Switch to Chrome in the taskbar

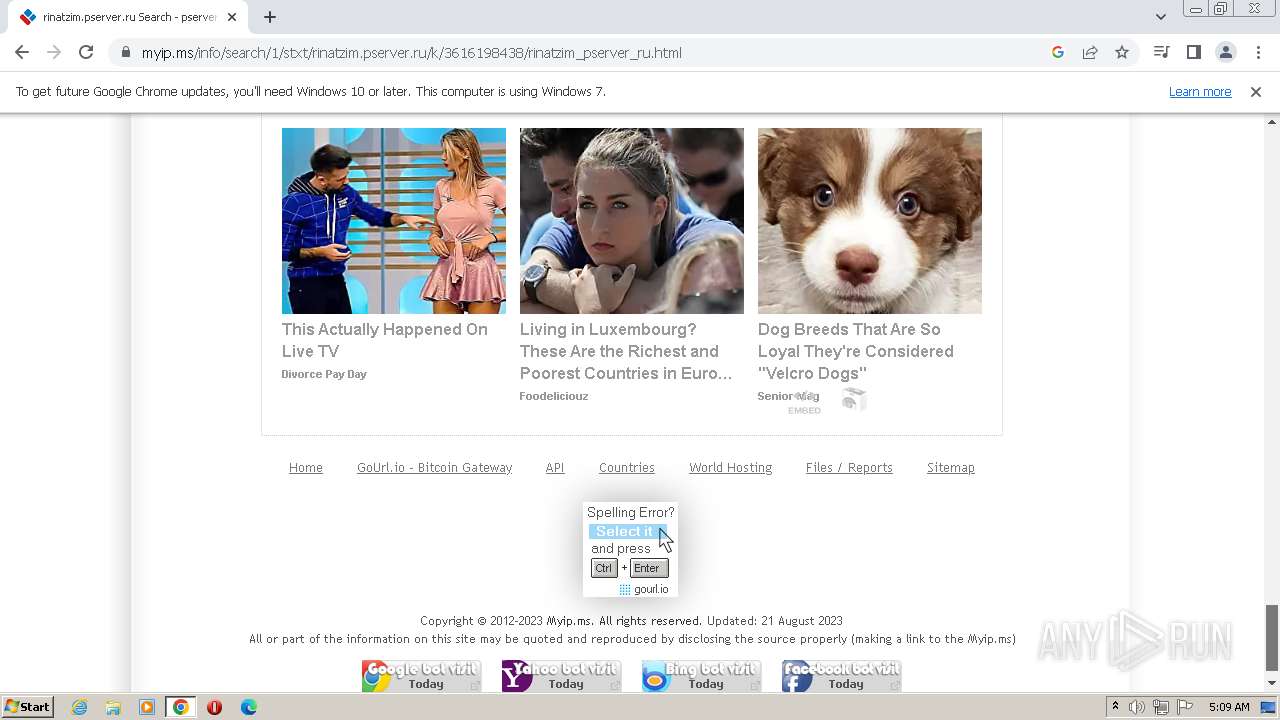tap(181, 707)
